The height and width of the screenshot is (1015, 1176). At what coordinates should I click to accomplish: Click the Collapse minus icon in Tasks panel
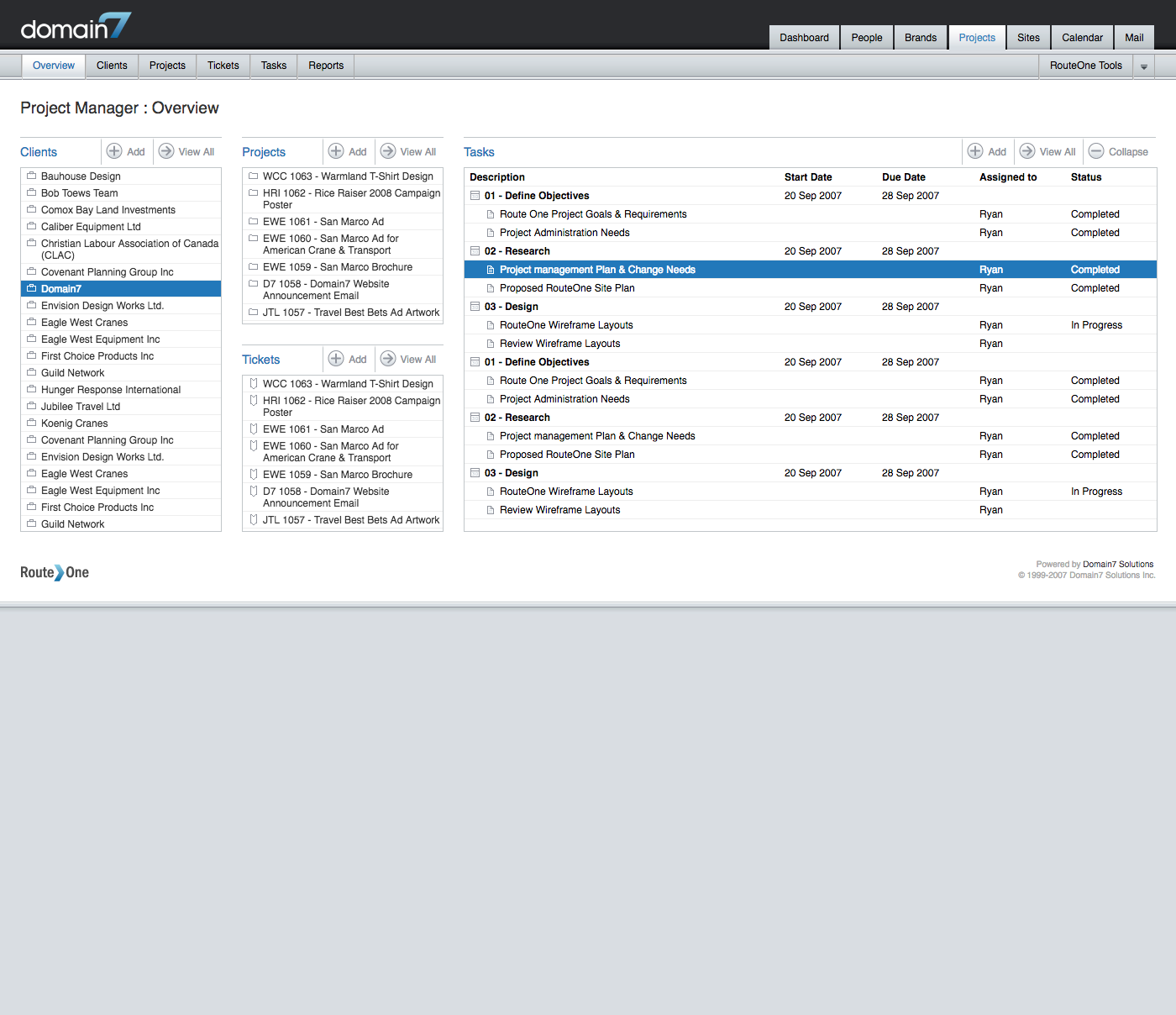(1096, 151)
